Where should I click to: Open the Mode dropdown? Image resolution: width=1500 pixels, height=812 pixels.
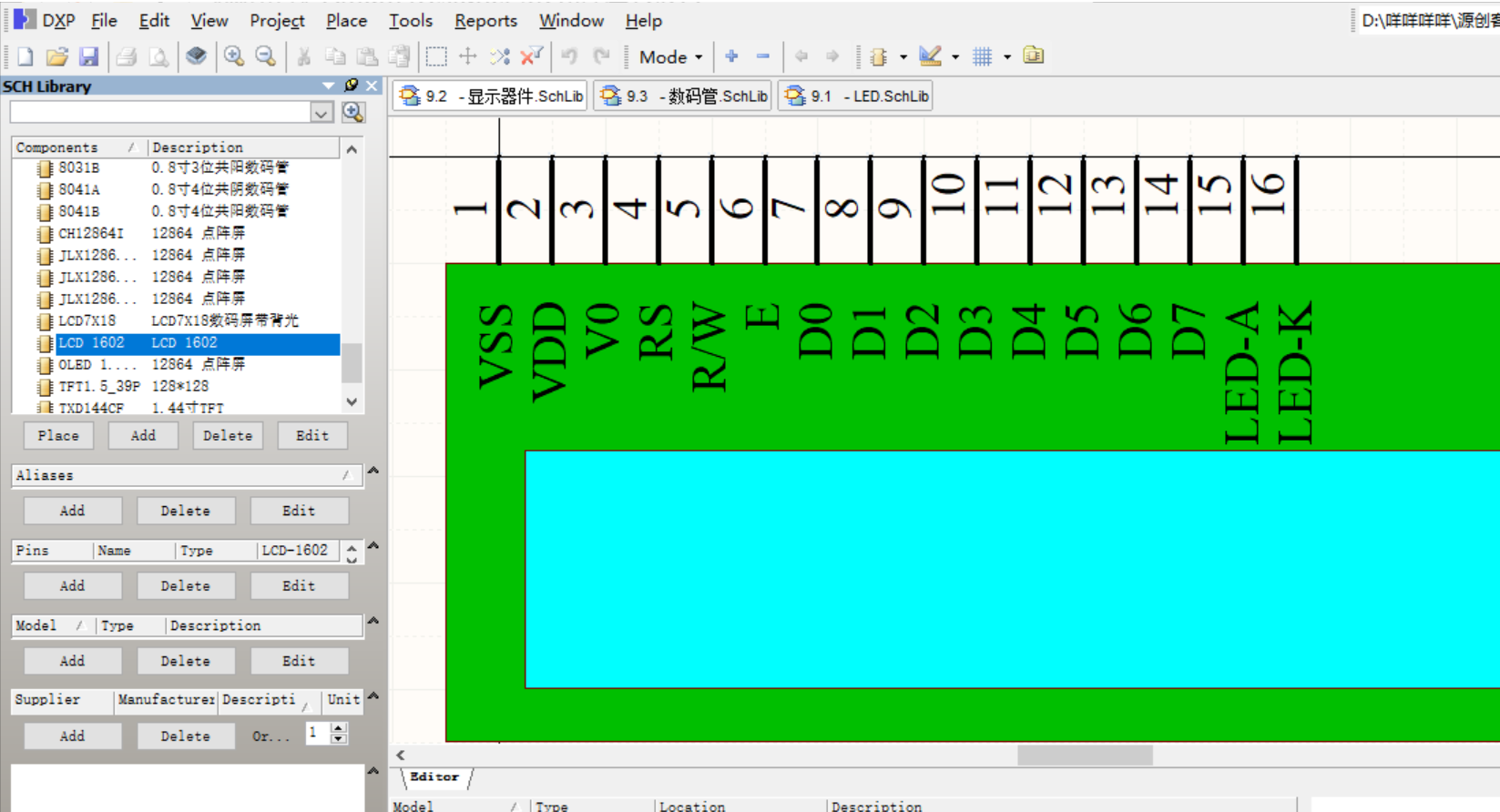tap(671, 56)
